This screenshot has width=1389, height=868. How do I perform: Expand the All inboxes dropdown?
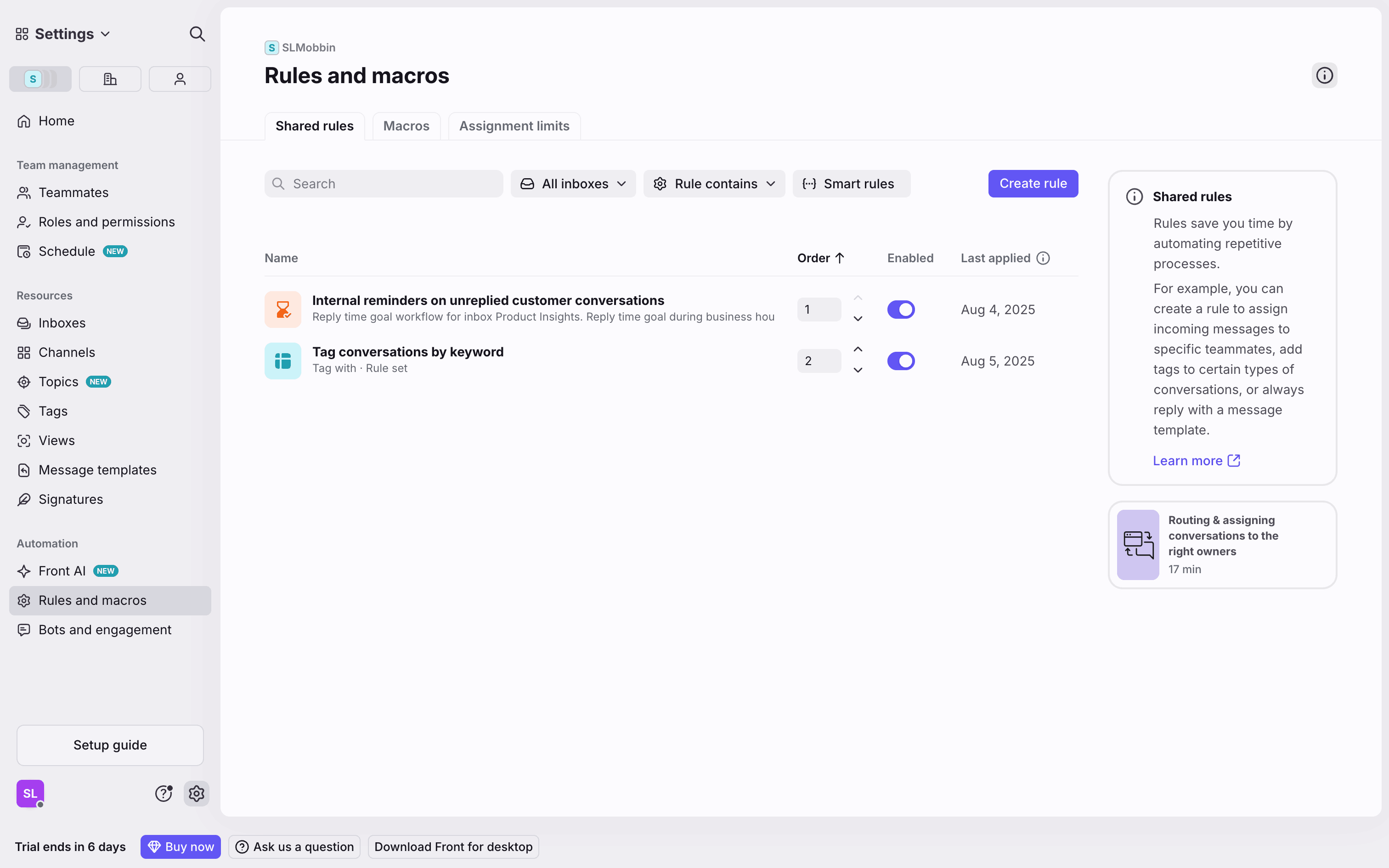(573, 184)
